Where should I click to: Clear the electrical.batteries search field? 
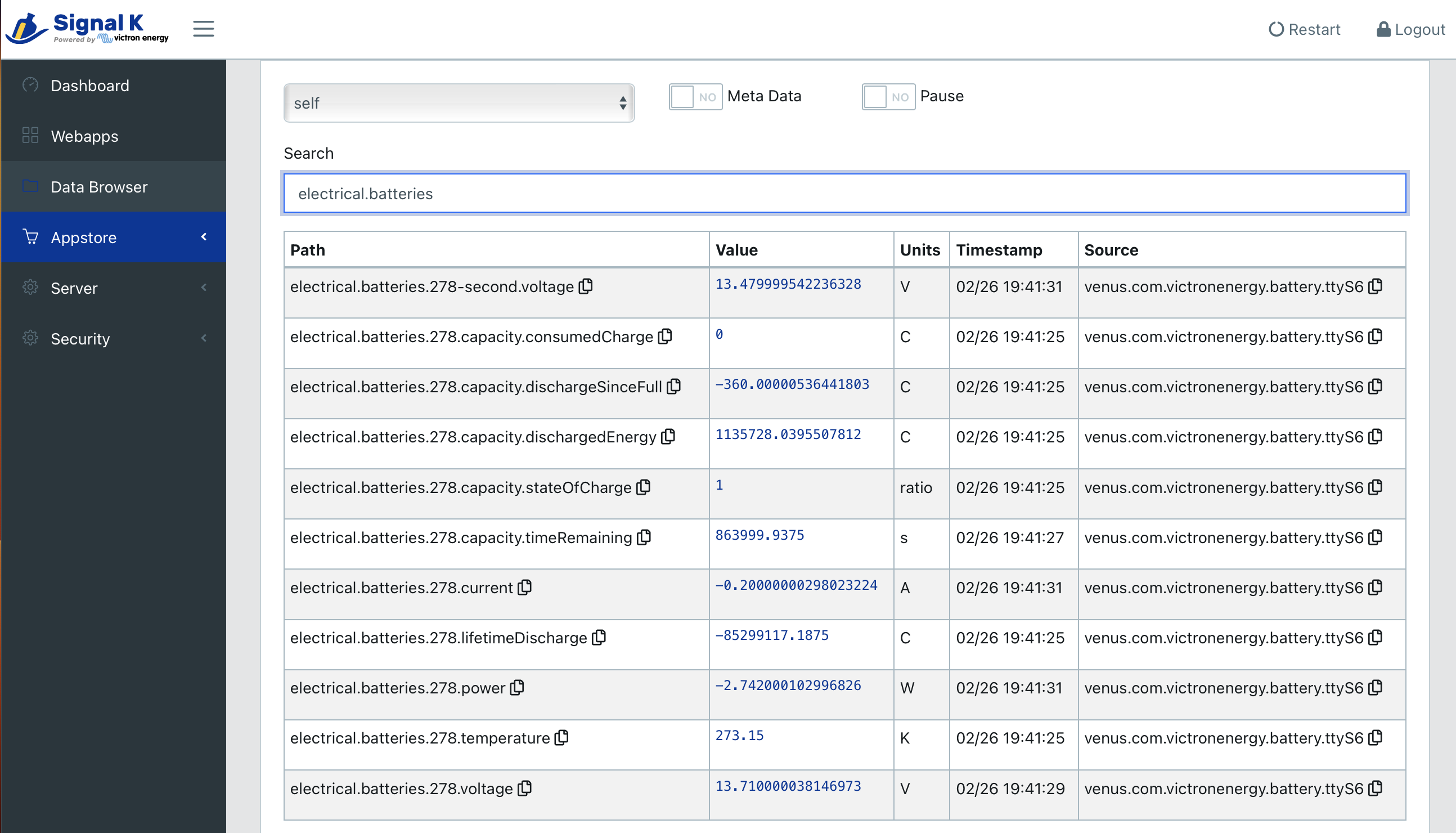[844, 193]
